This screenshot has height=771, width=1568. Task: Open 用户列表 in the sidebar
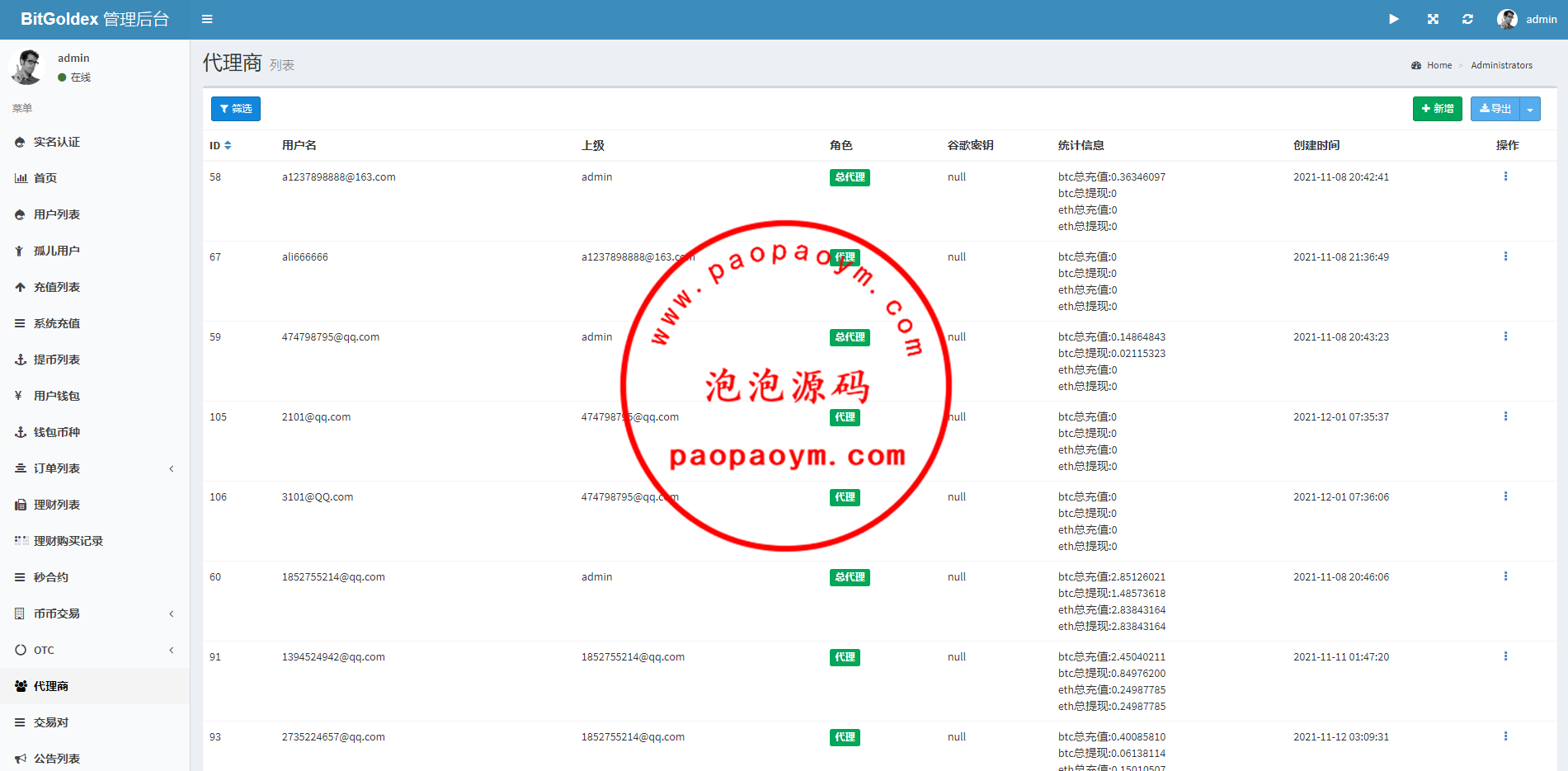pos(57,214)
